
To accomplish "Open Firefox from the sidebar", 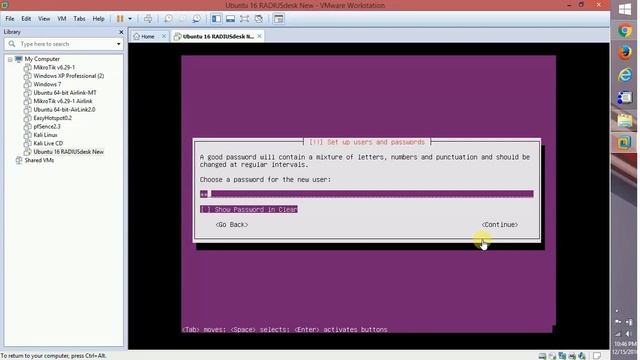I will point(624,53).
